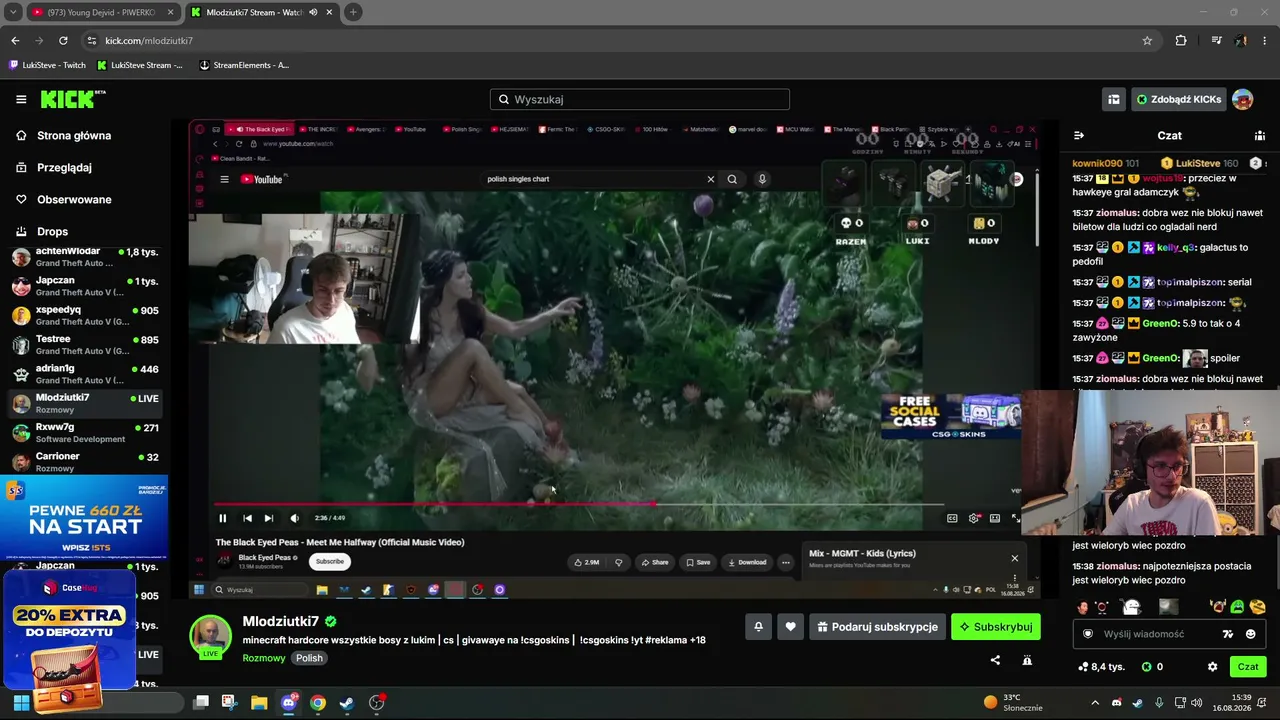Open adrian1g channel in the sidebar
The image size is (1280, 720).
84,374
